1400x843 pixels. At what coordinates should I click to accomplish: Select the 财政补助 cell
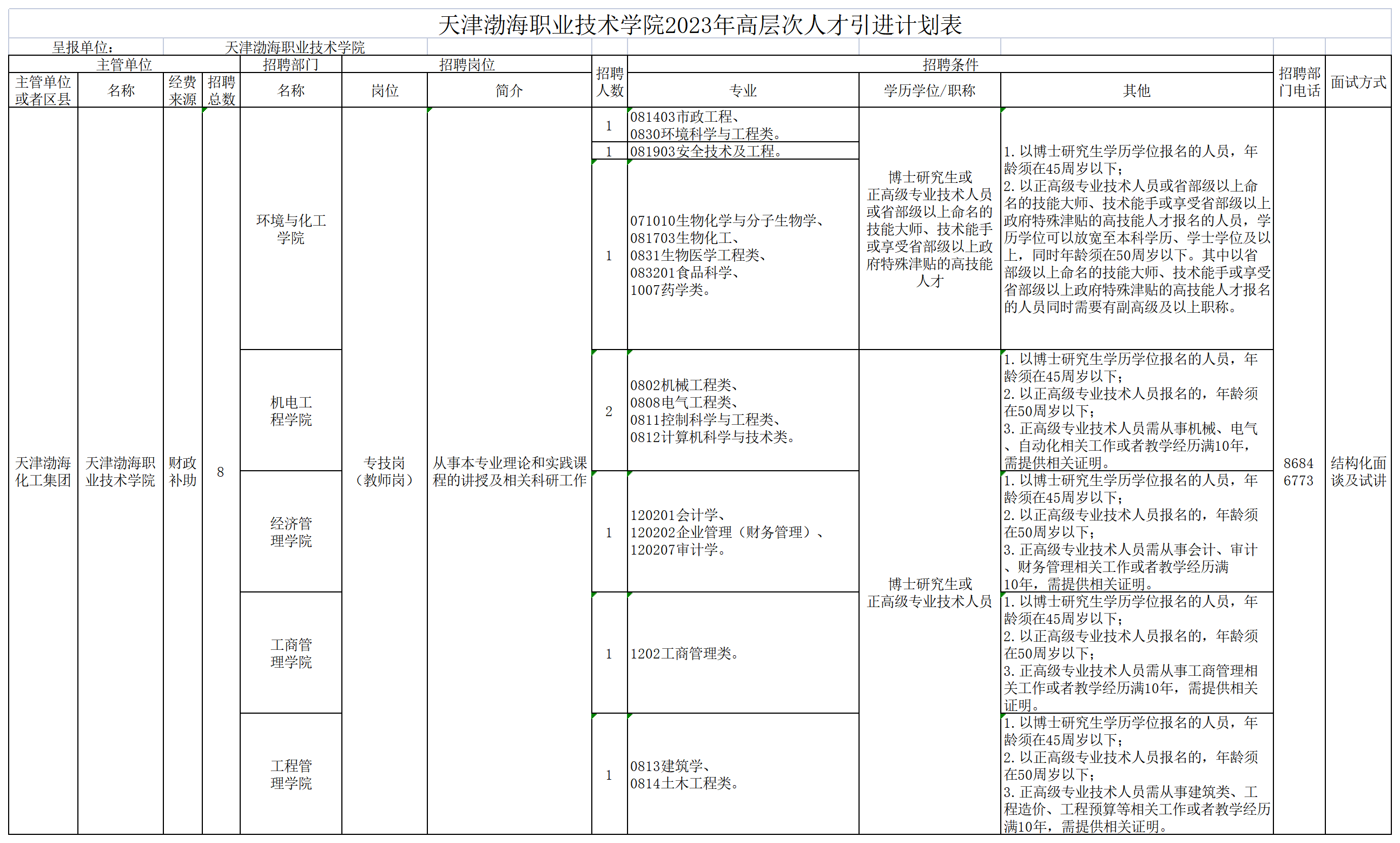click(183, 471)
